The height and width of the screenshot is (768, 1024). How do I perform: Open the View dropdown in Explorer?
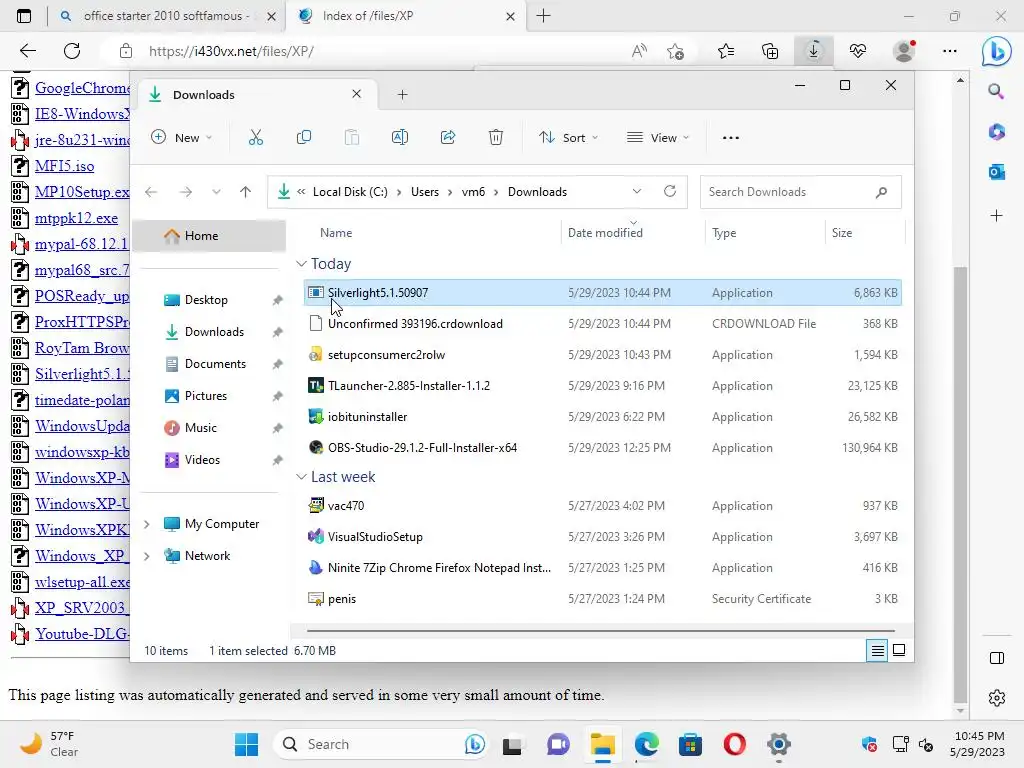pyautogui.click(x=658, y=138)
